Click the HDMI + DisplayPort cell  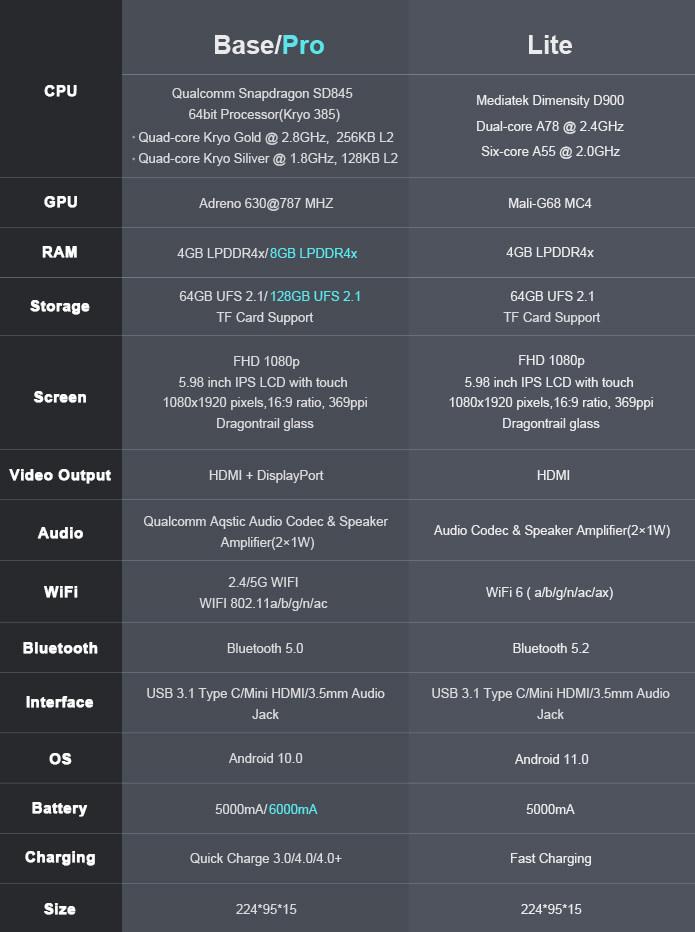click(x=266, y=475)
